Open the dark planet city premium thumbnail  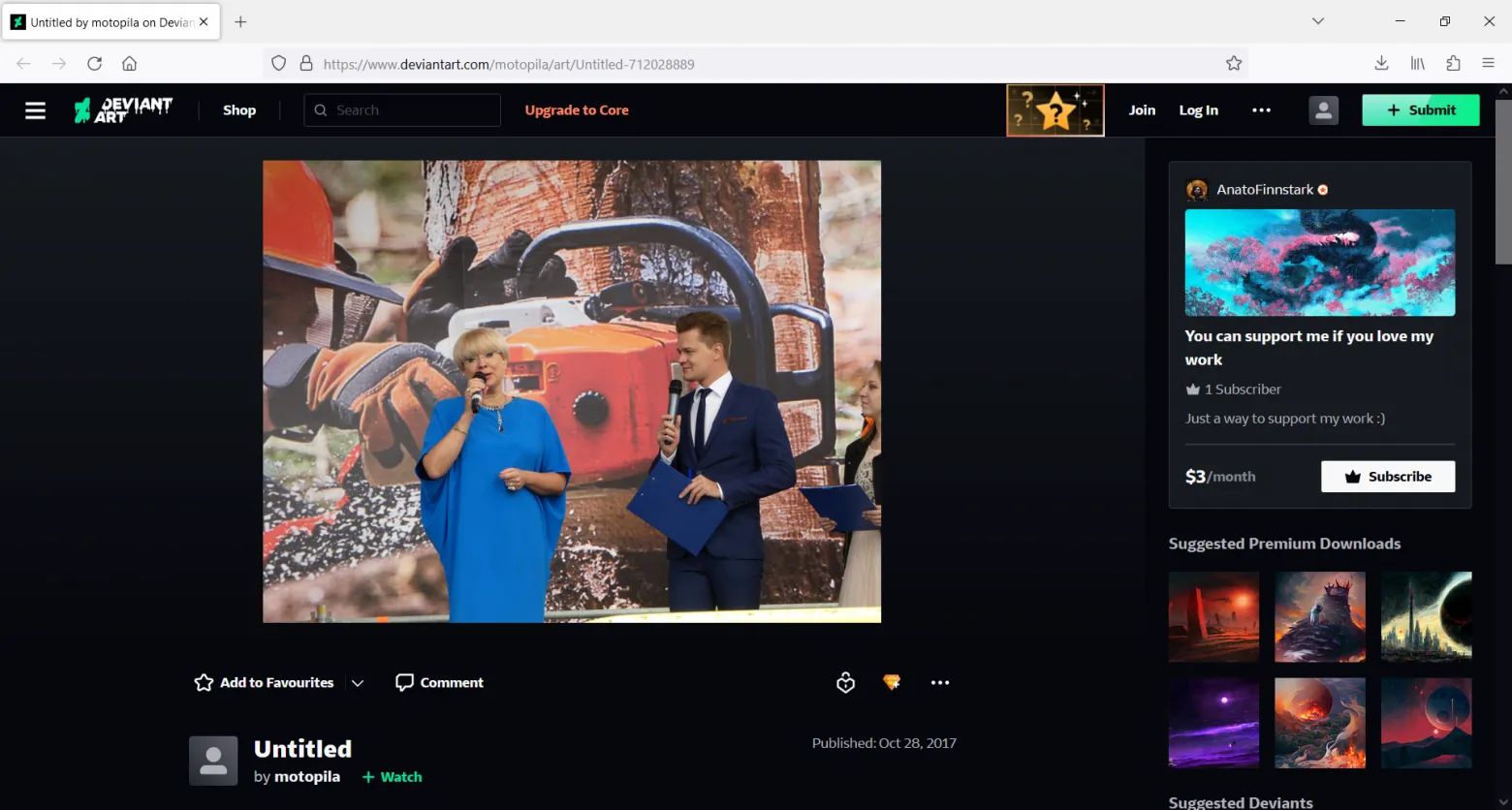tap(1426, 617)
